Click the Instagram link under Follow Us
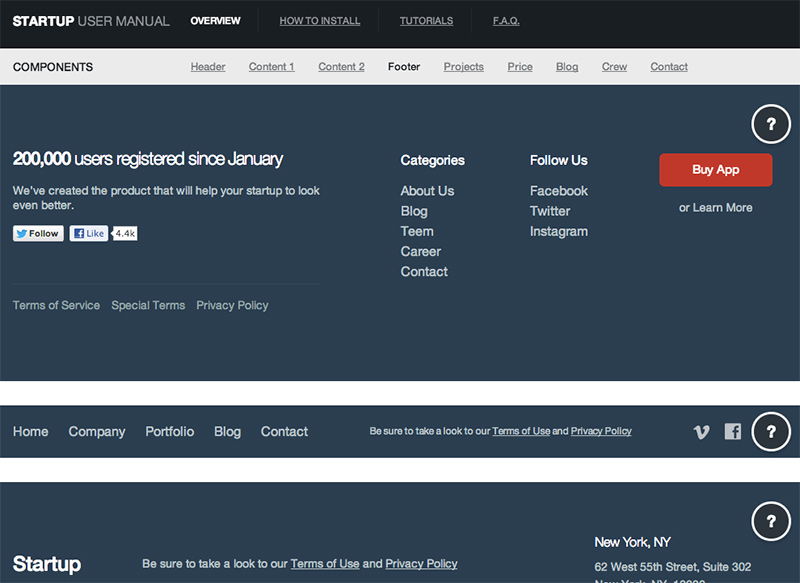800x583 pixels. (558, 231)
